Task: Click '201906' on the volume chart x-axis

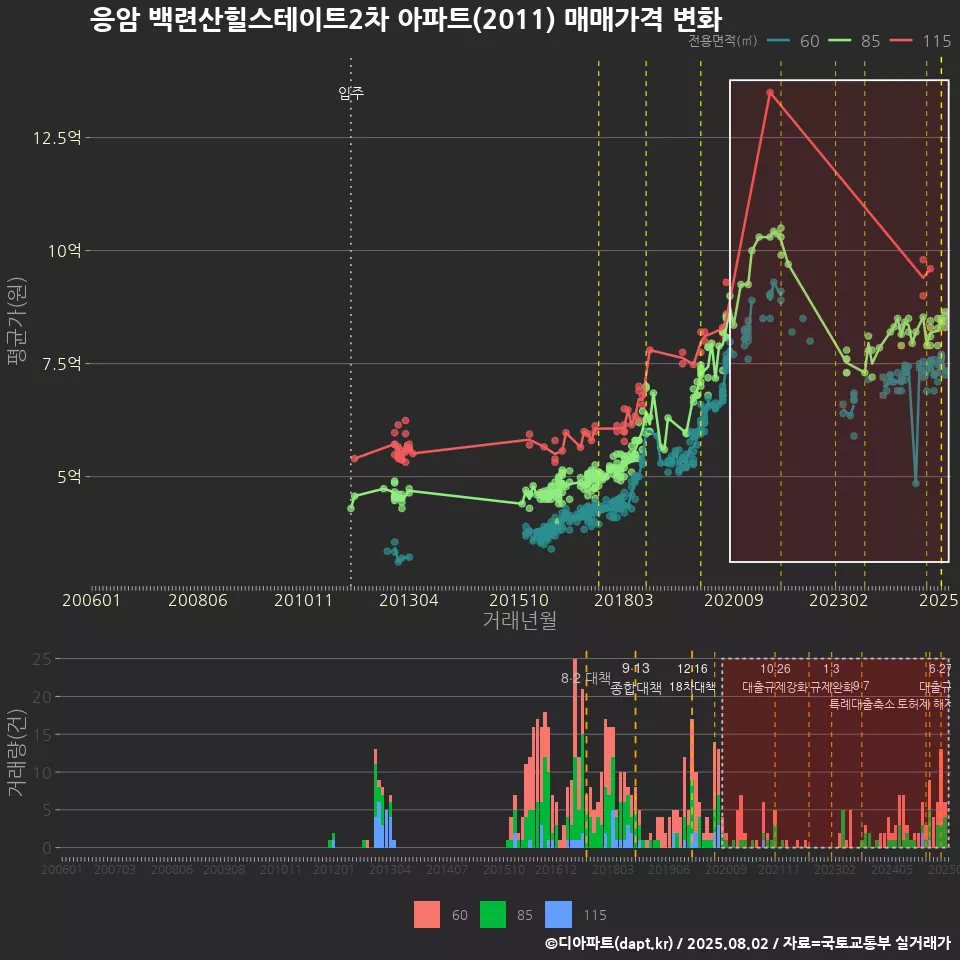Action: (669, 869)
